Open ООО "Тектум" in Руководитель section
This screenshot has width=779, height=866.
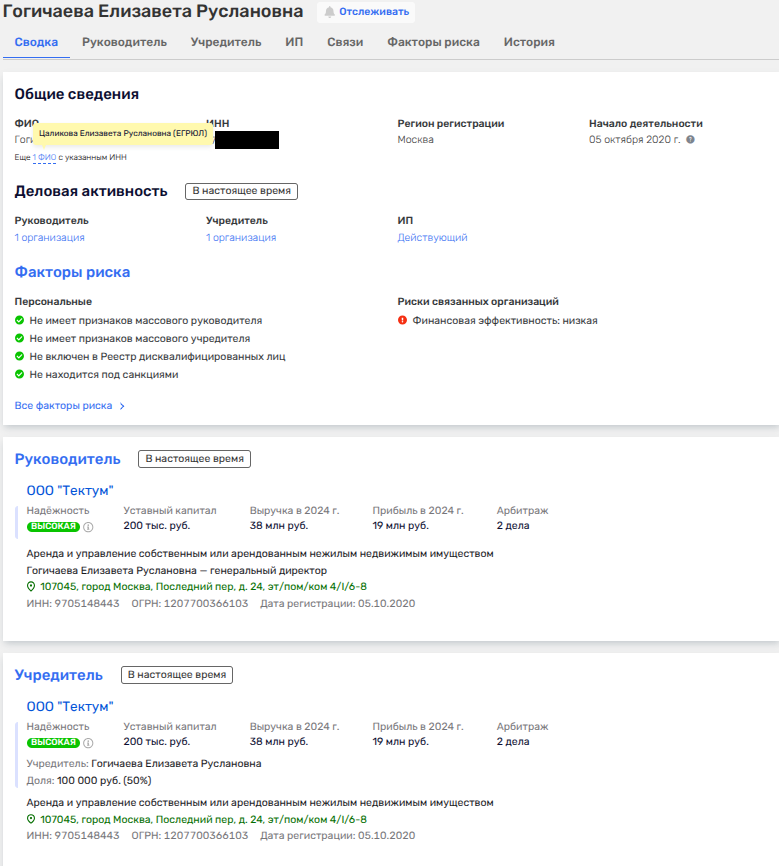pyautogui.click(x=70, y=490)
